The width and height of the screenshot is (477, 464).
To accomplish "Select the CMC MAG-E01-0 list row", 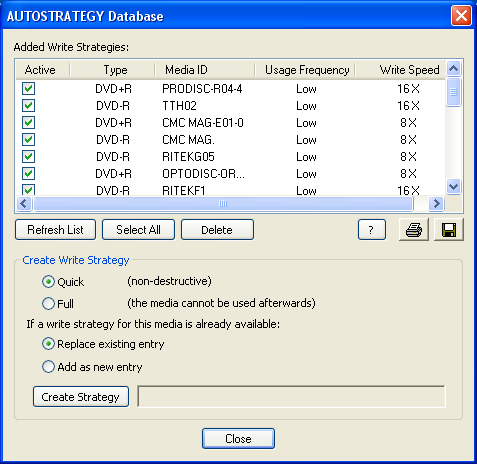I will (x=230, y=123).
